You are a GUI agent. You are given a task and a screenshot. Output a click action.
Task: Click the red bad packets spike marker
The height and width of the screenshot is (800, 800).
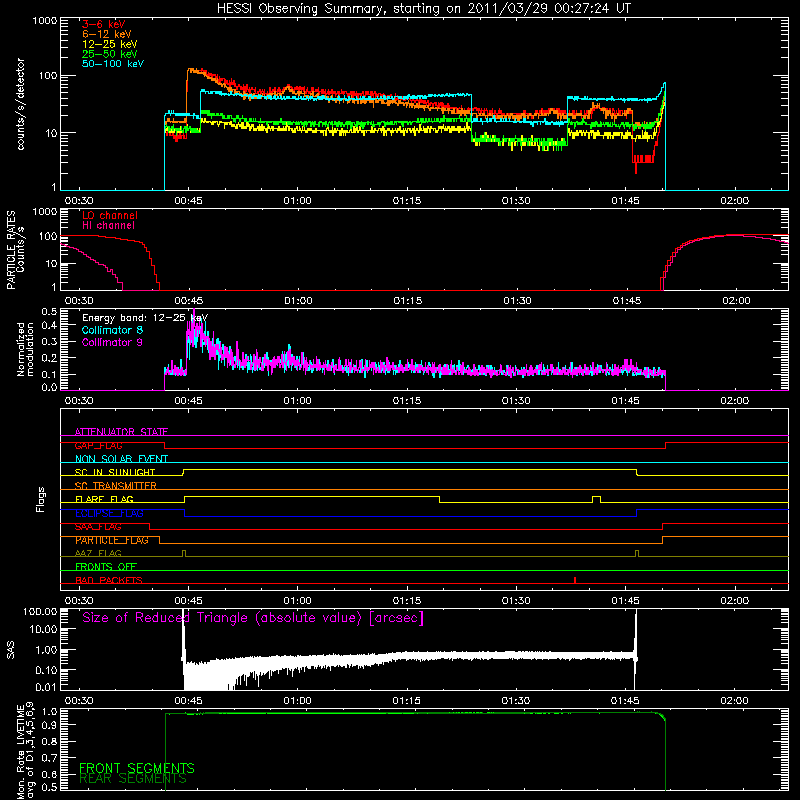[575, 580]
